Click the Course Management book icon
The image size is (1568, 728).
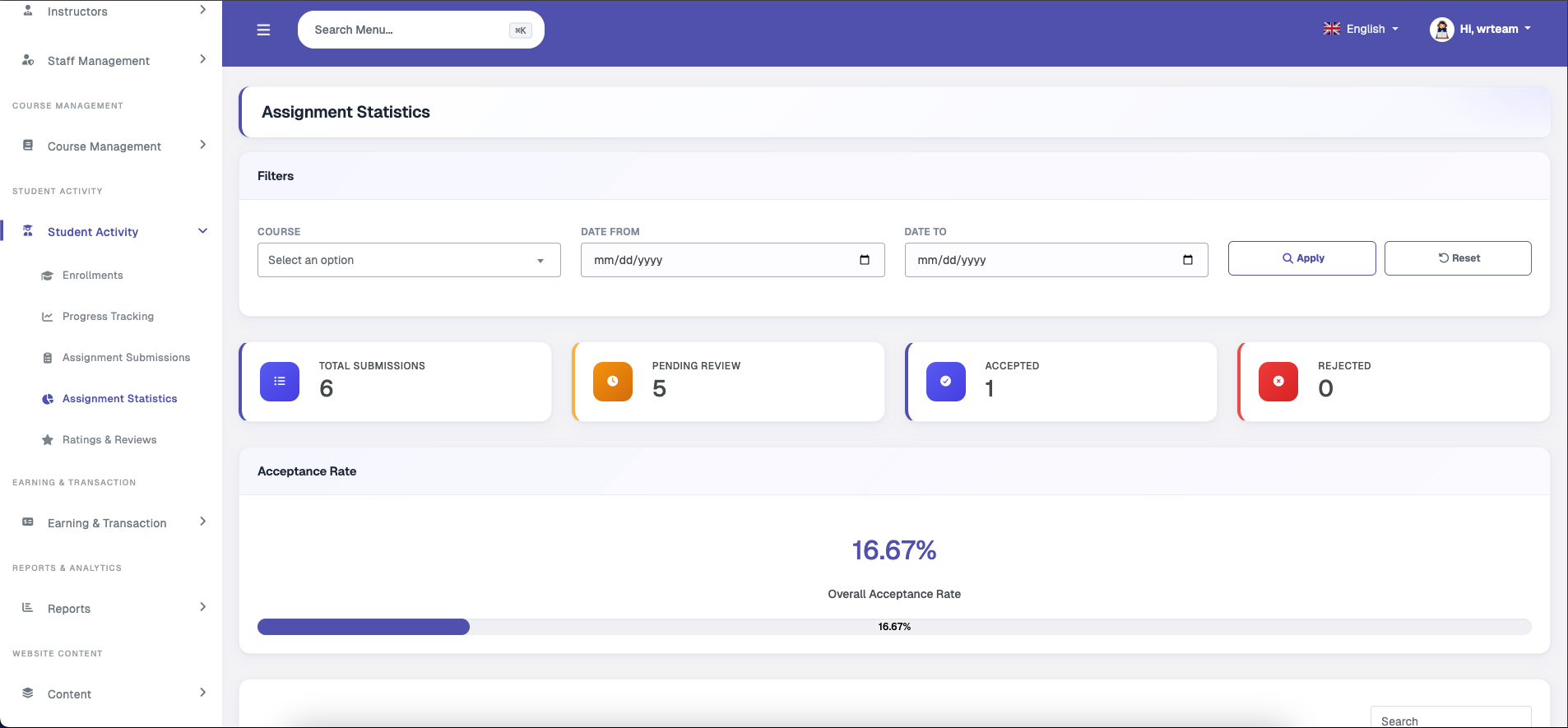[28, 146]
